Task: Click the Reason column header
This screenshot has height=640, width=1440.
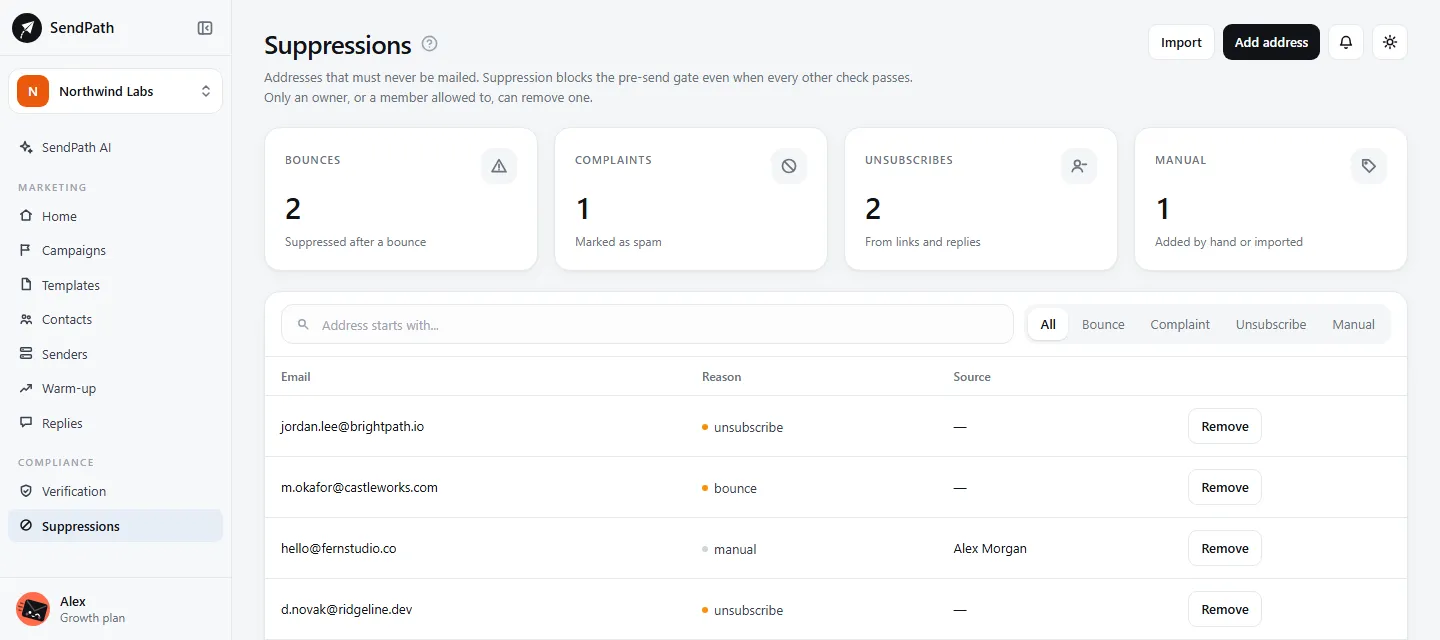Action: [722, 377]
